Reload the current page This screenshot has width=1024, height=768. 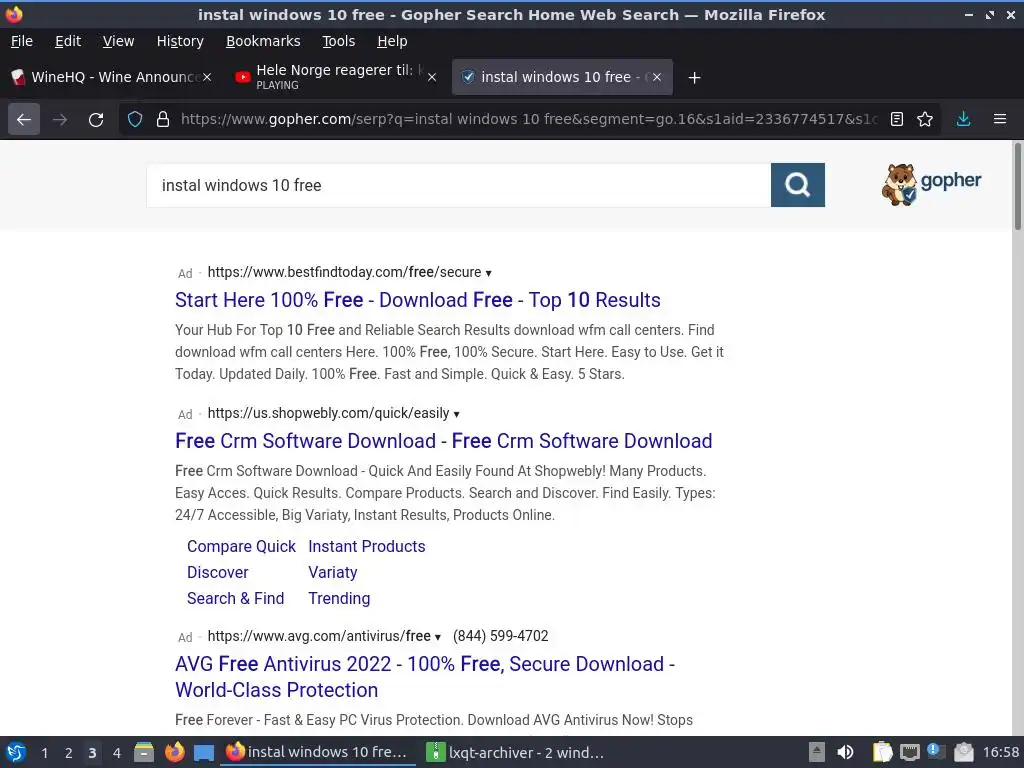[x=96, y=120]
